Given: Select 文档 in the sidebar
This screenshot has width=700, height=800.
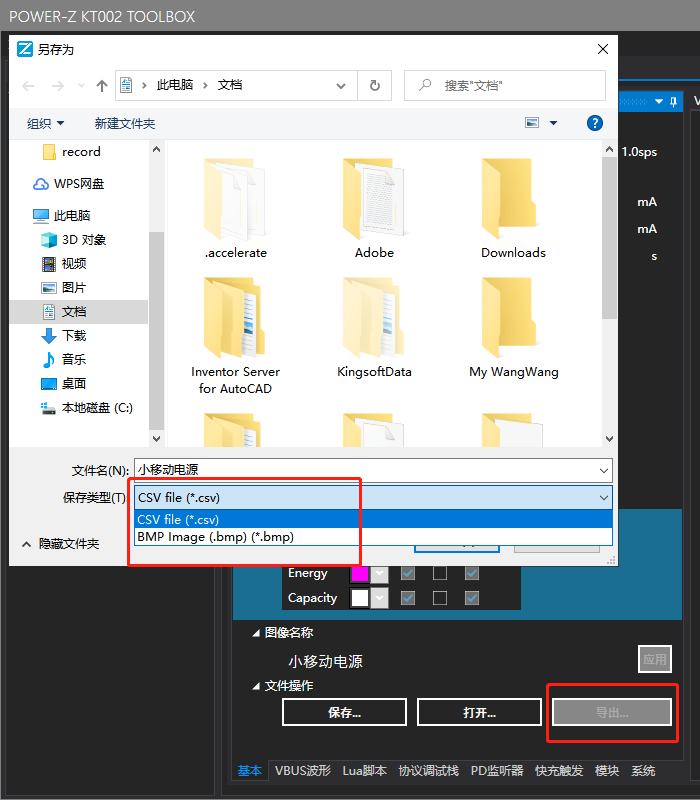Looking at the screenshot, I should (x=79, y=312).
